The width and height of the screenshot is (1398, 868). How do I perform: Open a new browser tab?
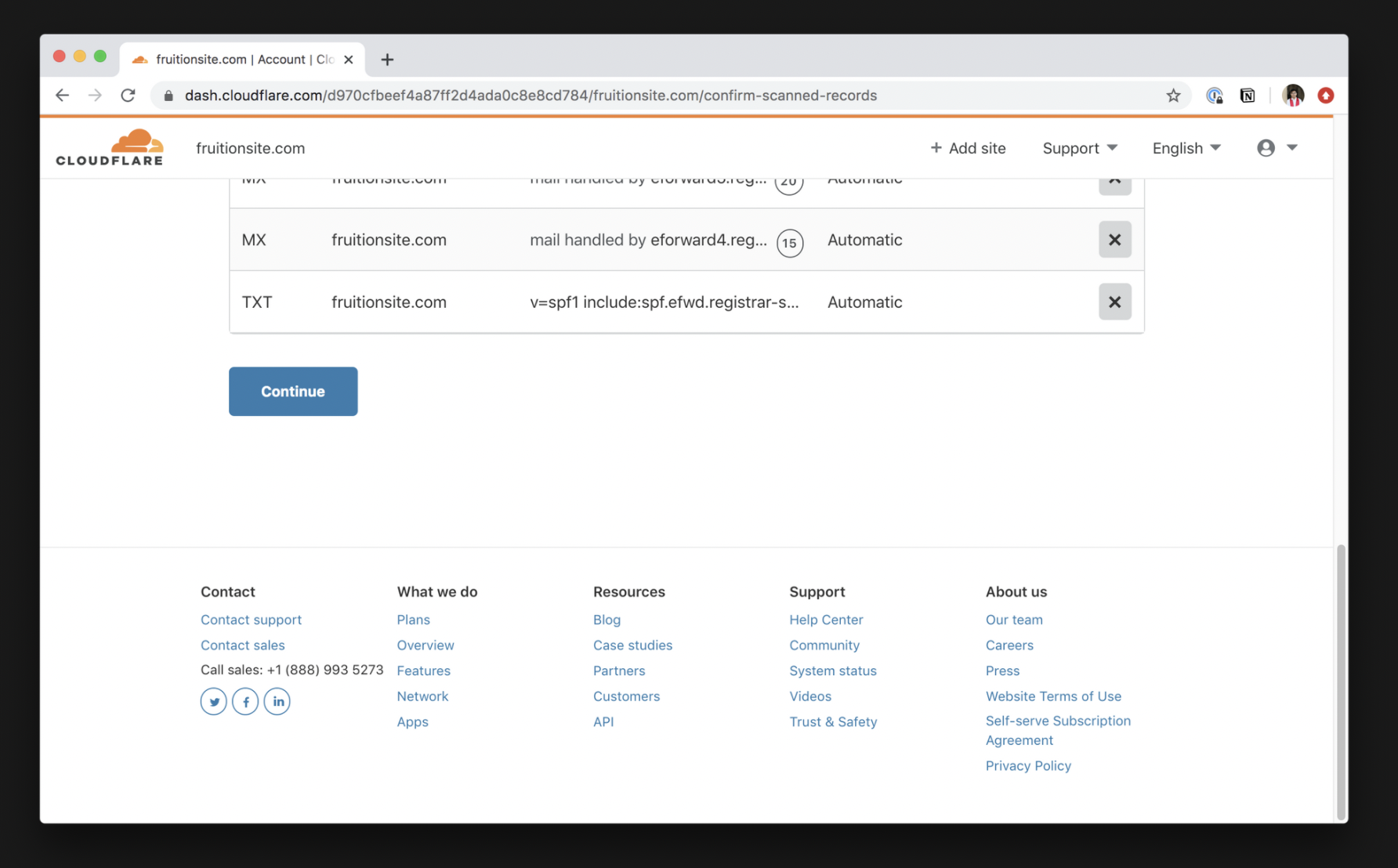387,60
